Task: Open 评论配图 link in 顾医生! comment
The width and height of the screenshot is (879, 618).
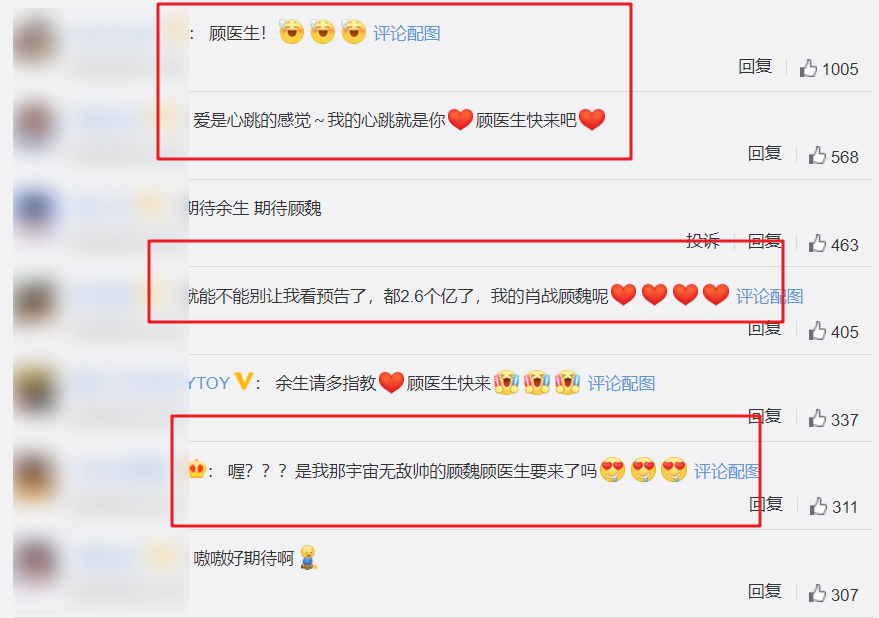Action: [407, 34]
